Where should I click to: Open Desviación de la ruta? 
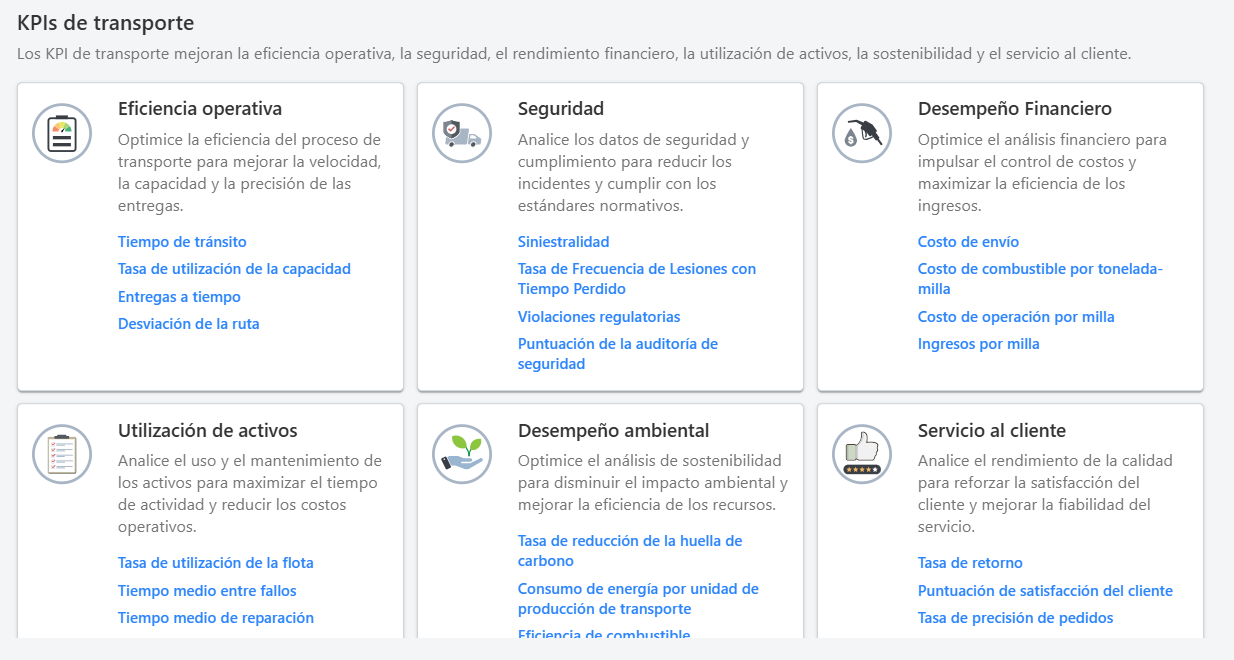pyautogui.click(x=188, y=323)
